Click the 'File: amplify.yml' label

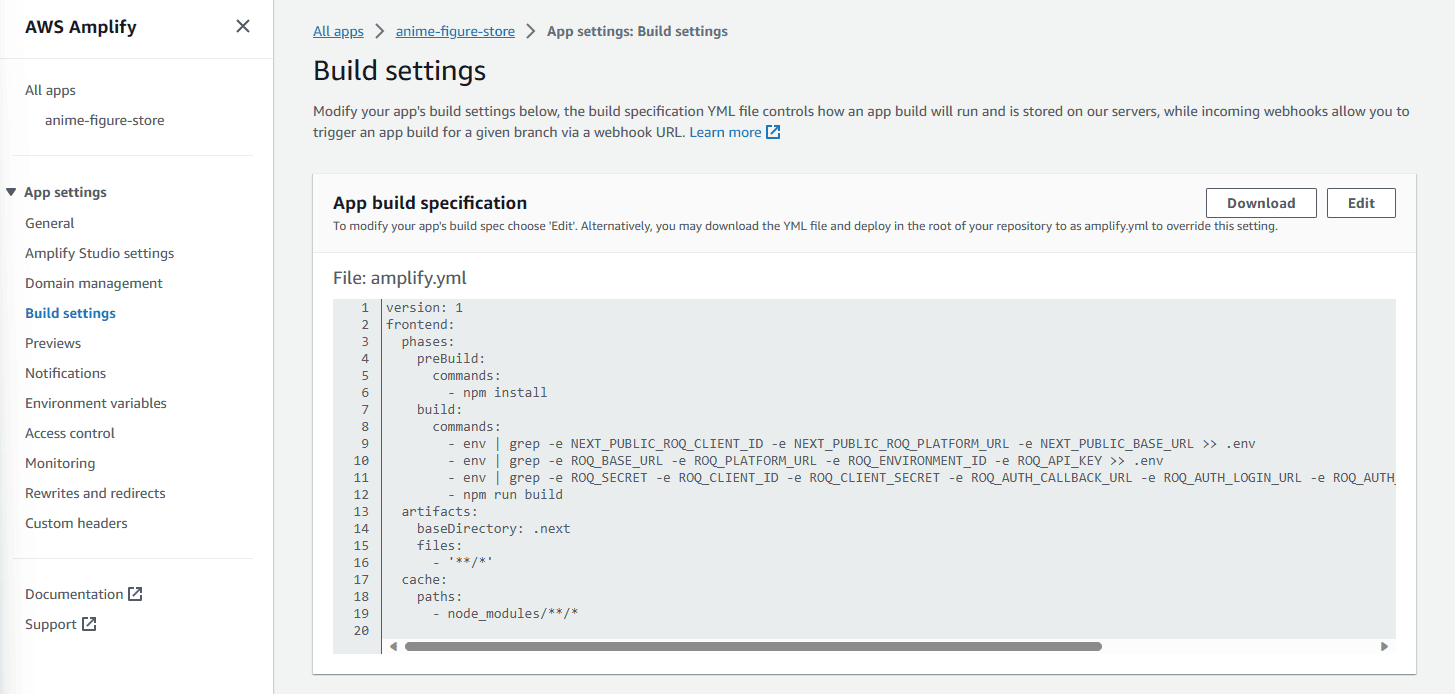[x=399, y=278]
